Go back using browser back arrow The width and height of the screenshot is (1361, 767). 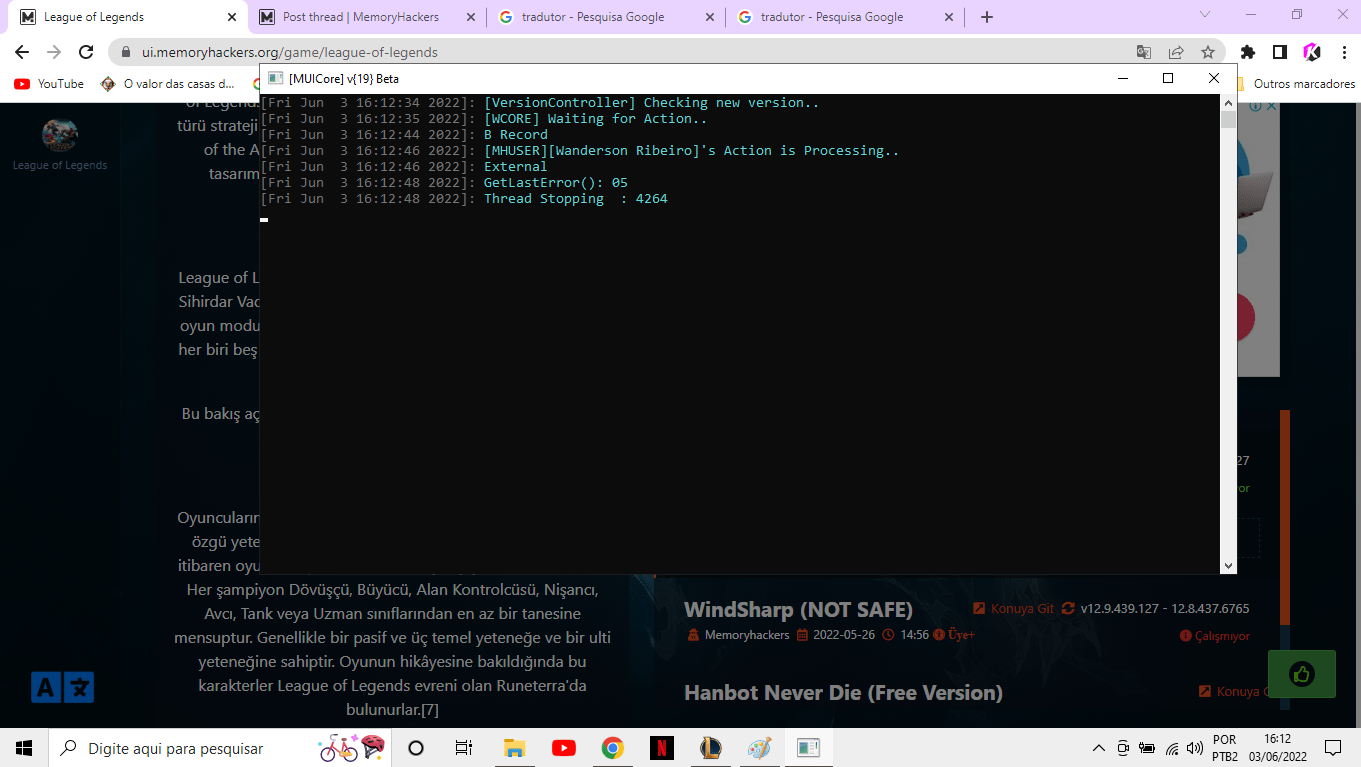tap(22, 52)
